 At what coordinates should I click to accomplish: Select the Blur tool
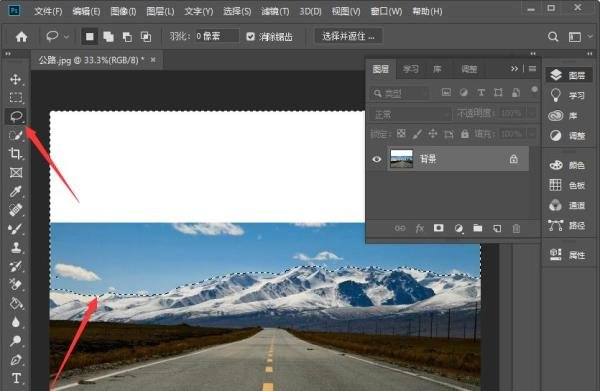tap(15, 323)
